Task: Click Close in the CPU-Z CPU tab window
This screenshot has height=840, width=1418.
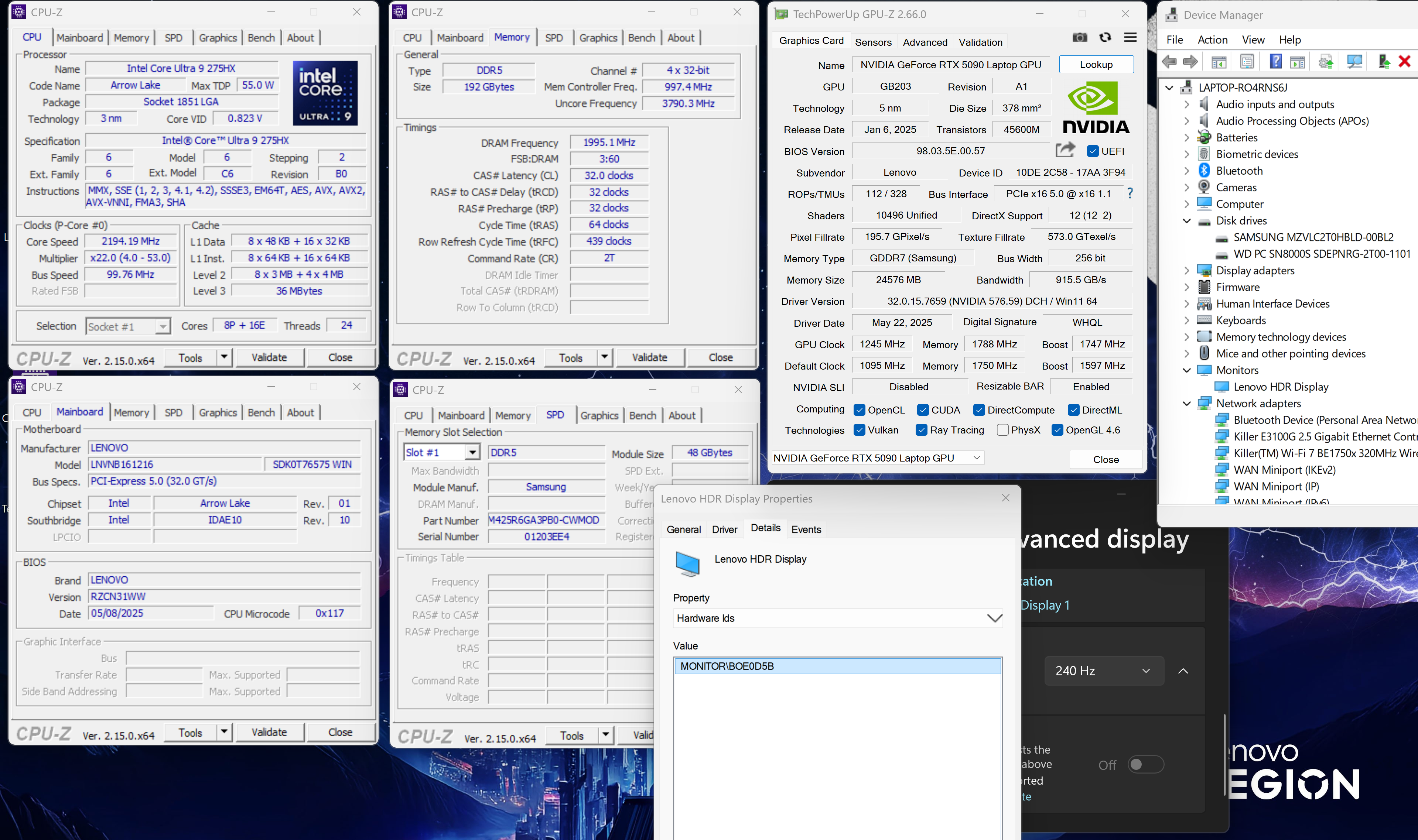Action: [x=340, y=357]
